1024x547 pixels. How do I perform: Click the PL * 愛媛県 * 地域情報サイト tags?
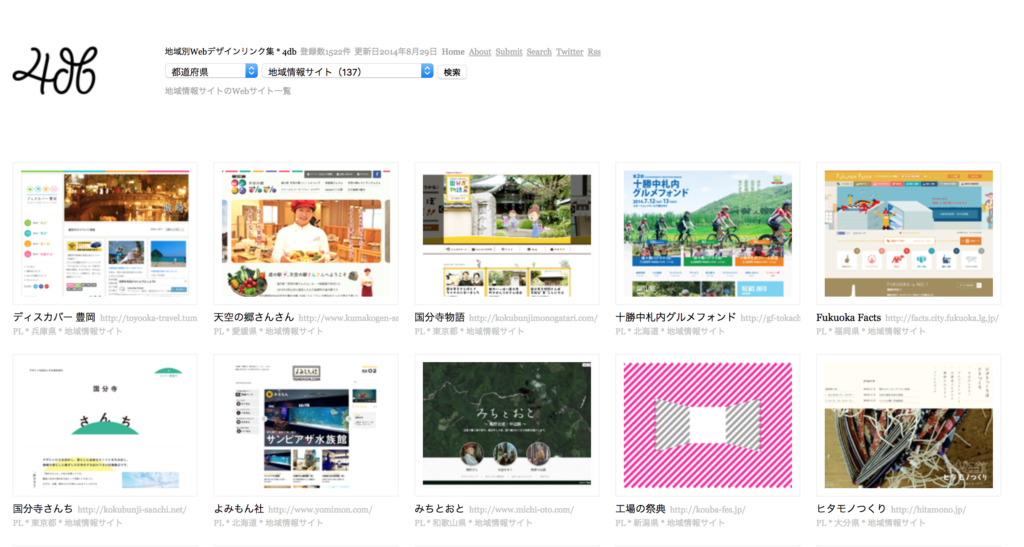coord(268,332)
